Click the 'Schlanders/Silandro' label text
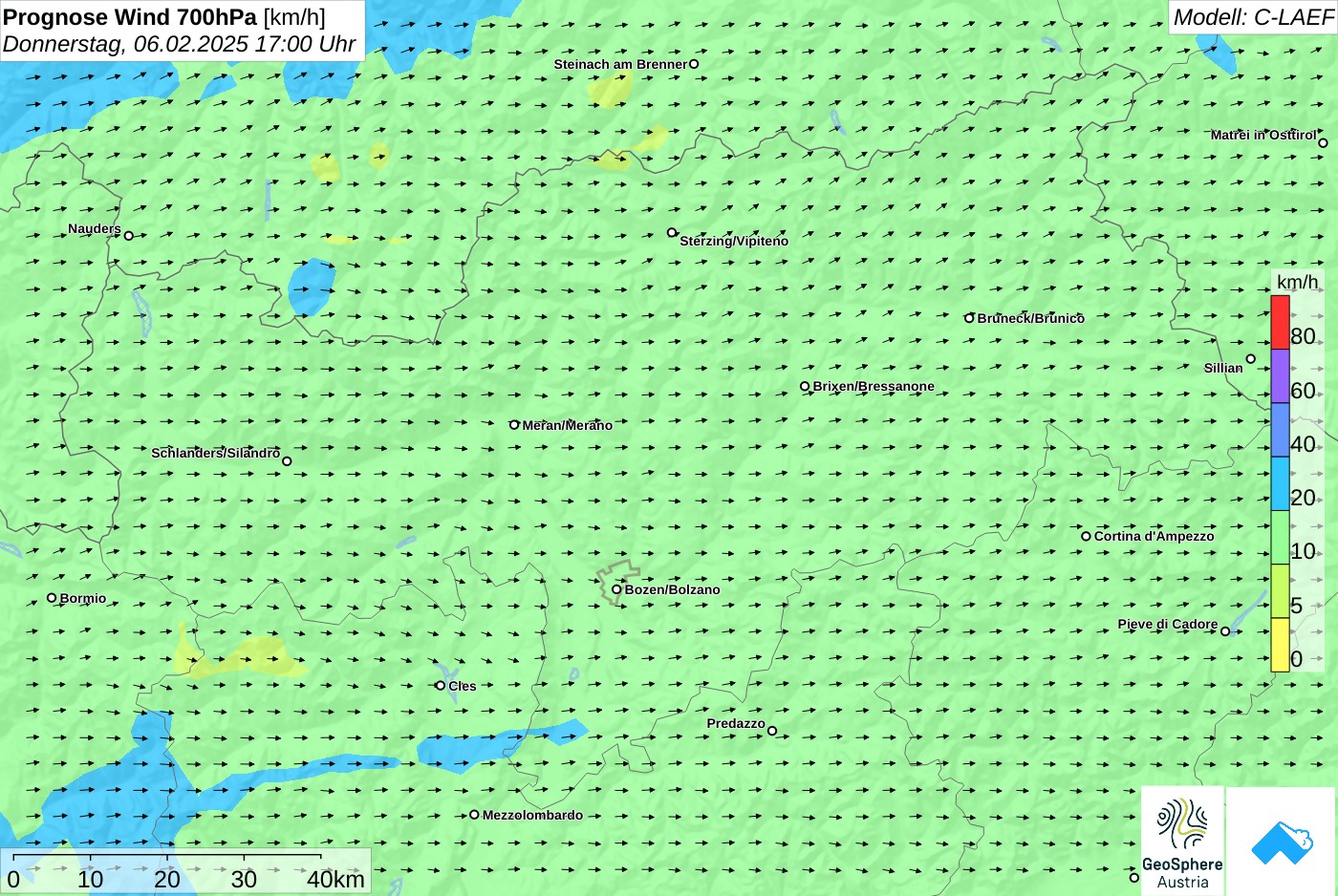The height and width of the screenshot is (896, 1338). 216,453
